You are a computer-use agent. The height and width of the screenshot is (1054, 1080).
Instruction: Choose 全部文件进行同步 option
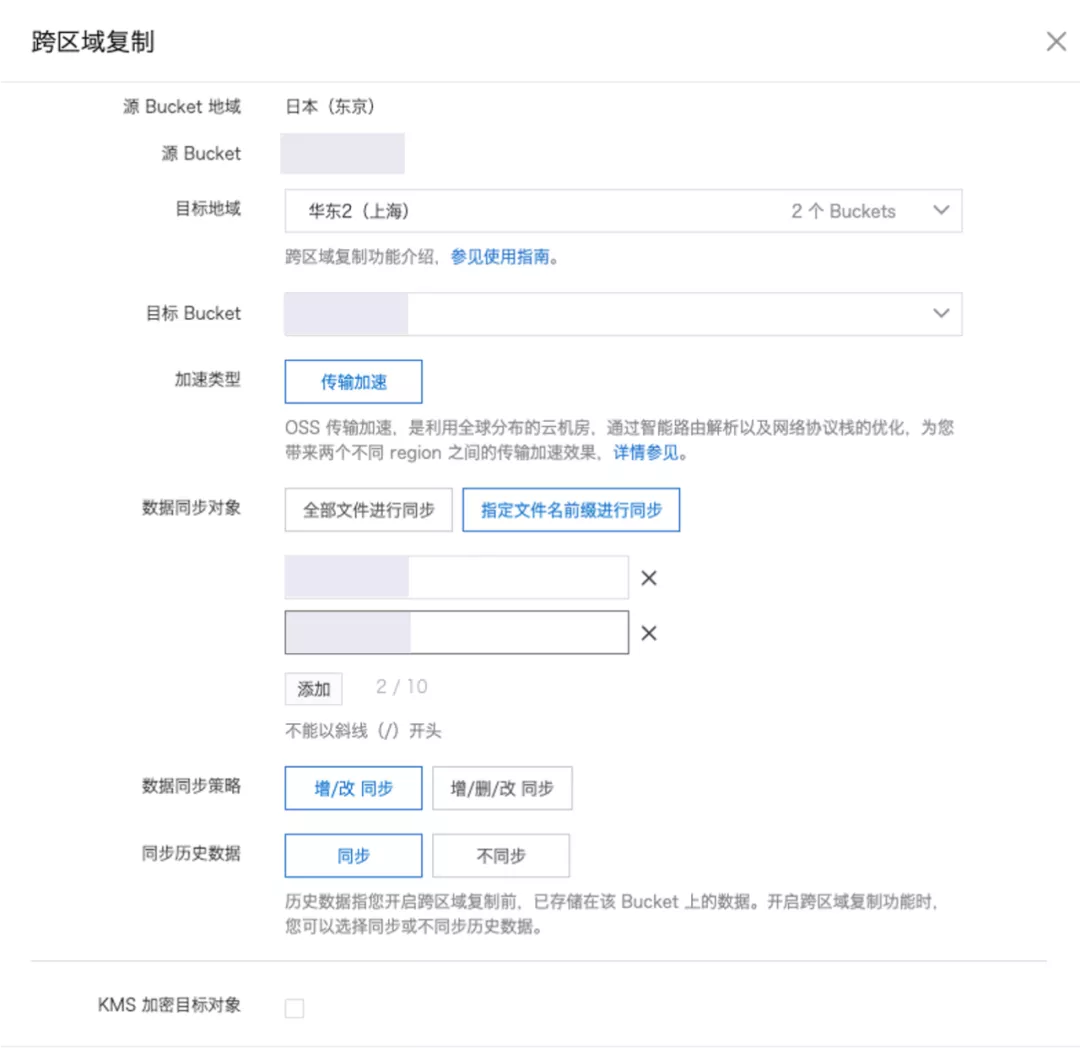point(368,510)
